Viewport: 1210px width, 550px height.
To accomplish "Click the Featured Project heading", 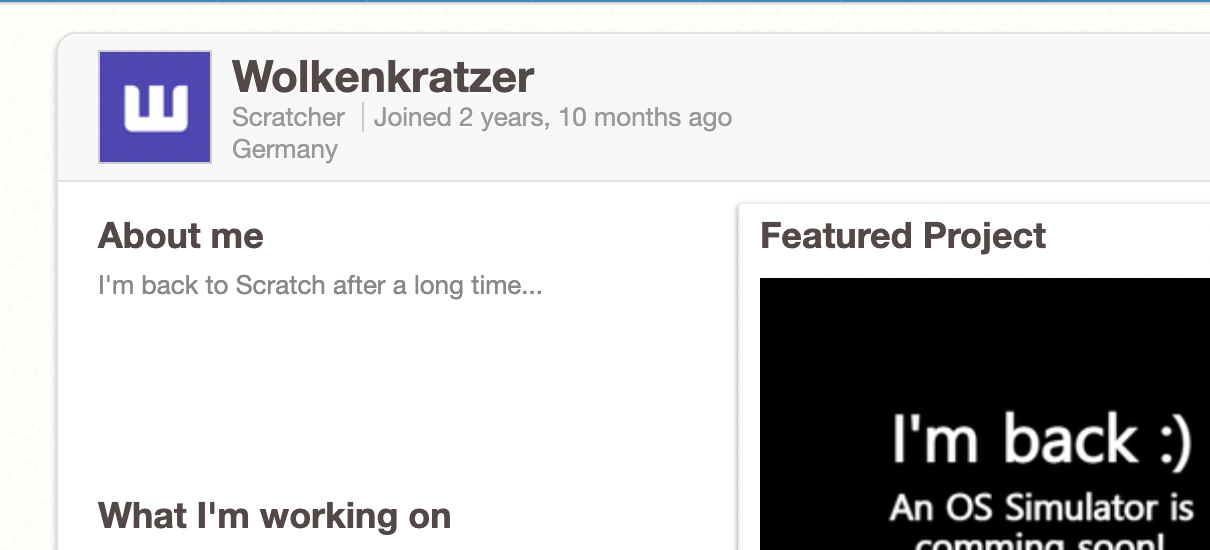I will click(x=903, y=236).
